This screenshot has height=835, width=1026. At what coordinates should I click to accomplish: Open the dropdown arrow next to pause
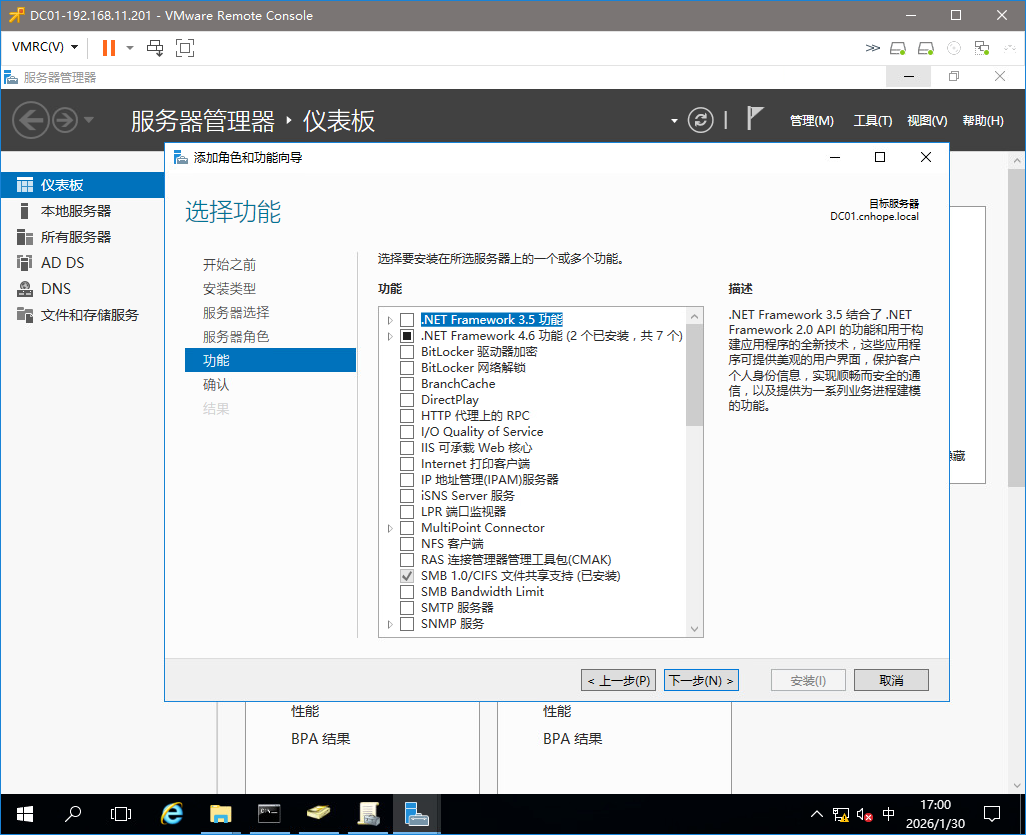130,48
